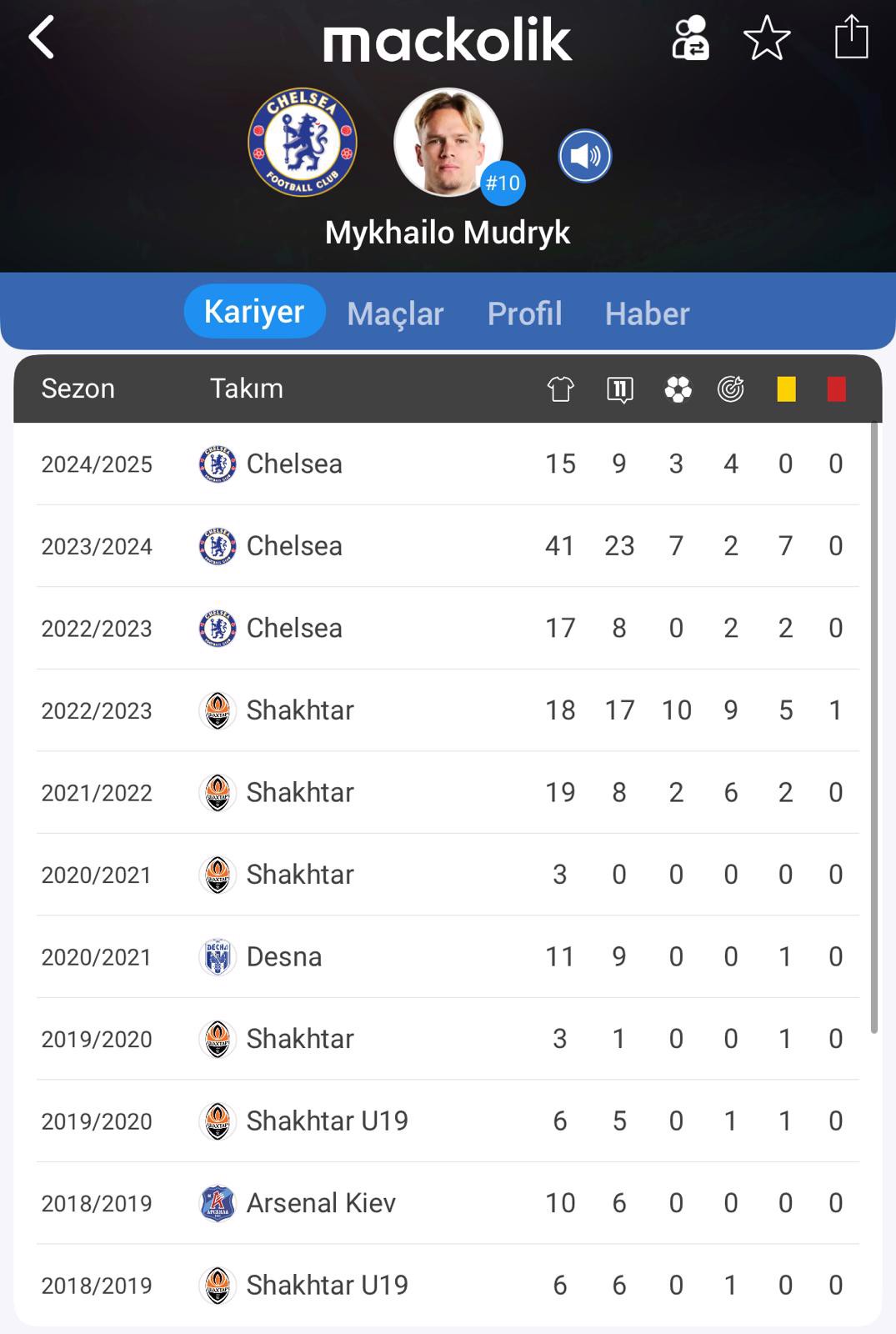Image resolution: width=896 pixels, height=1334 pixels.
Task: Click the career table scrollbar
Action: pos(873,727)
